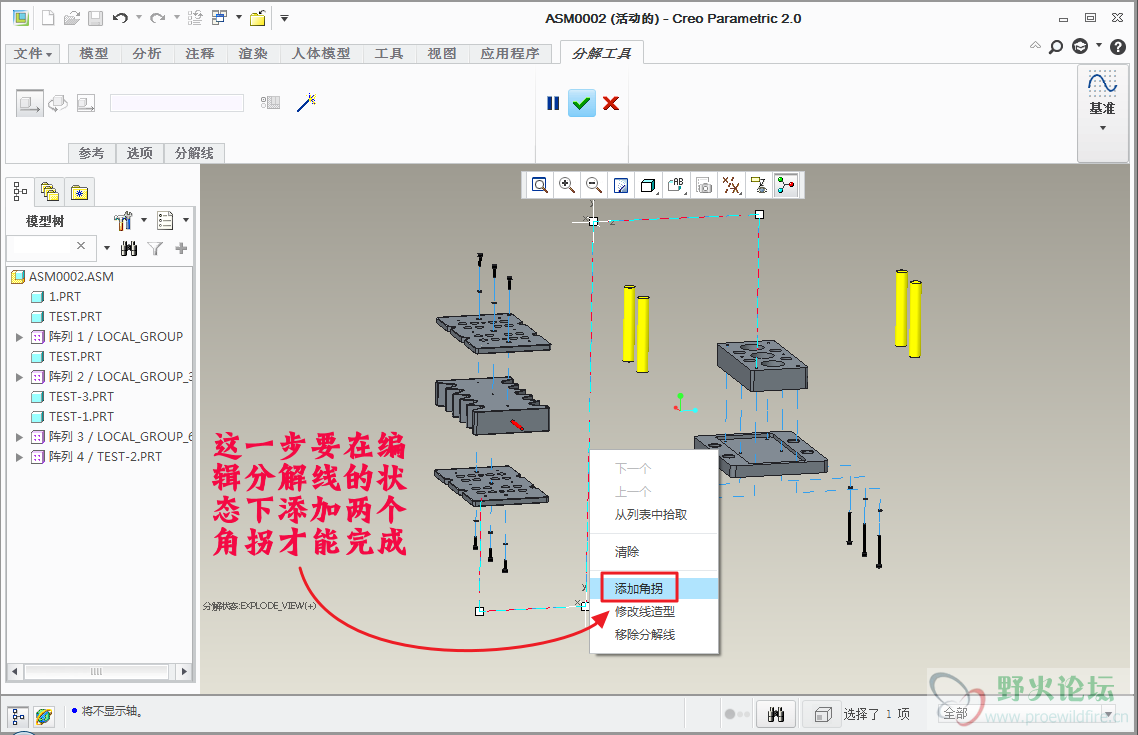Open the Render (渲染) ribbon tab
The height and width of the screenshot is (735, 1138).
(253, 54)
